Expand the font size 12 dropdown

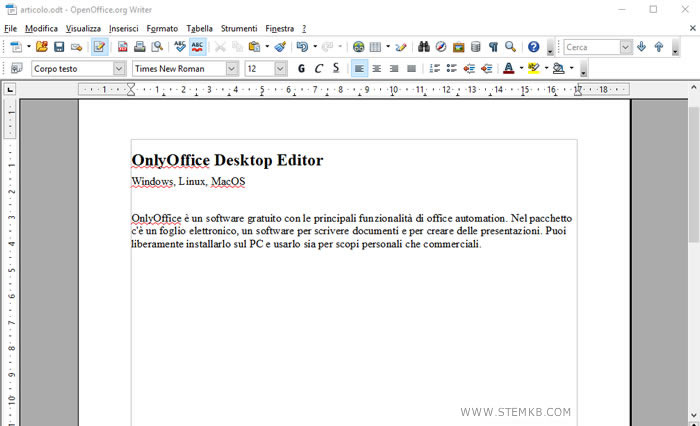[x=280, y=69]
